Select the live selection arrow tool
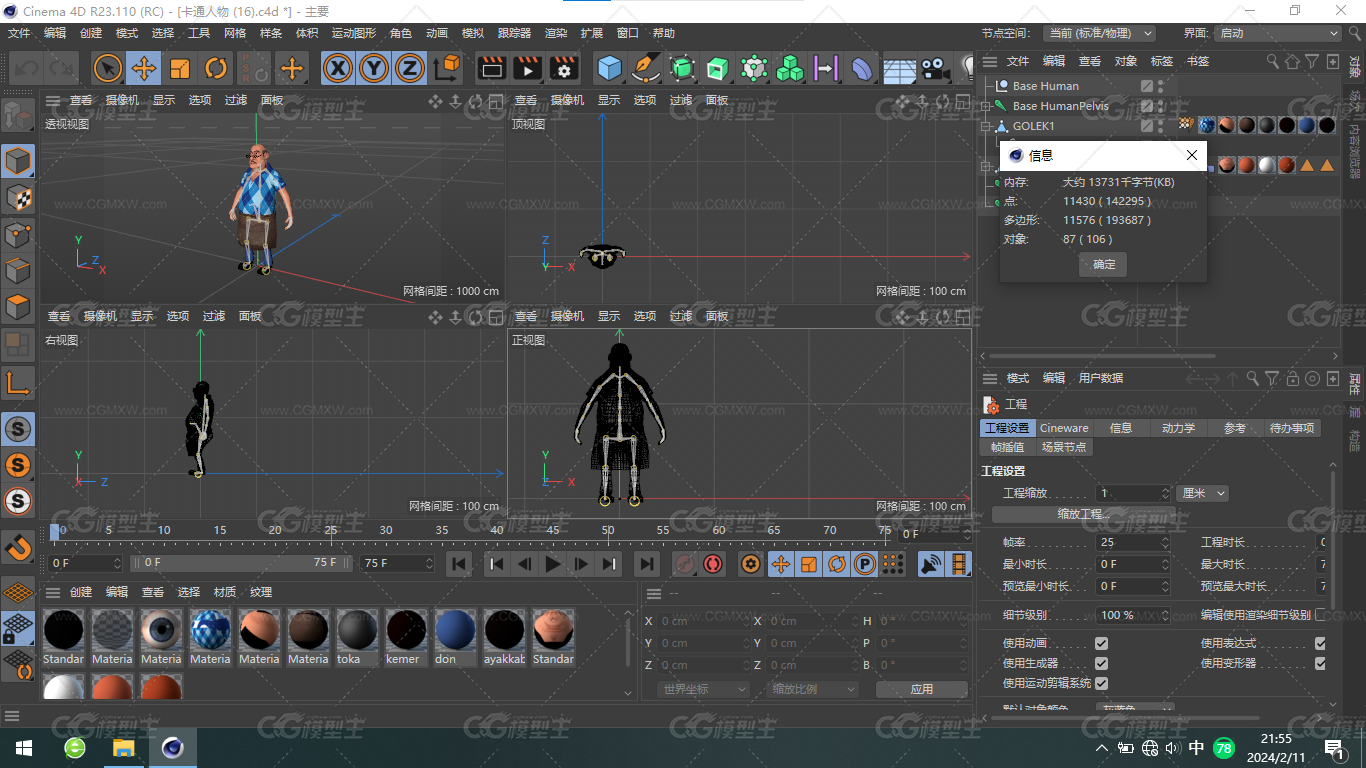Screen dimensions: 1366x768 pos(108,68)
